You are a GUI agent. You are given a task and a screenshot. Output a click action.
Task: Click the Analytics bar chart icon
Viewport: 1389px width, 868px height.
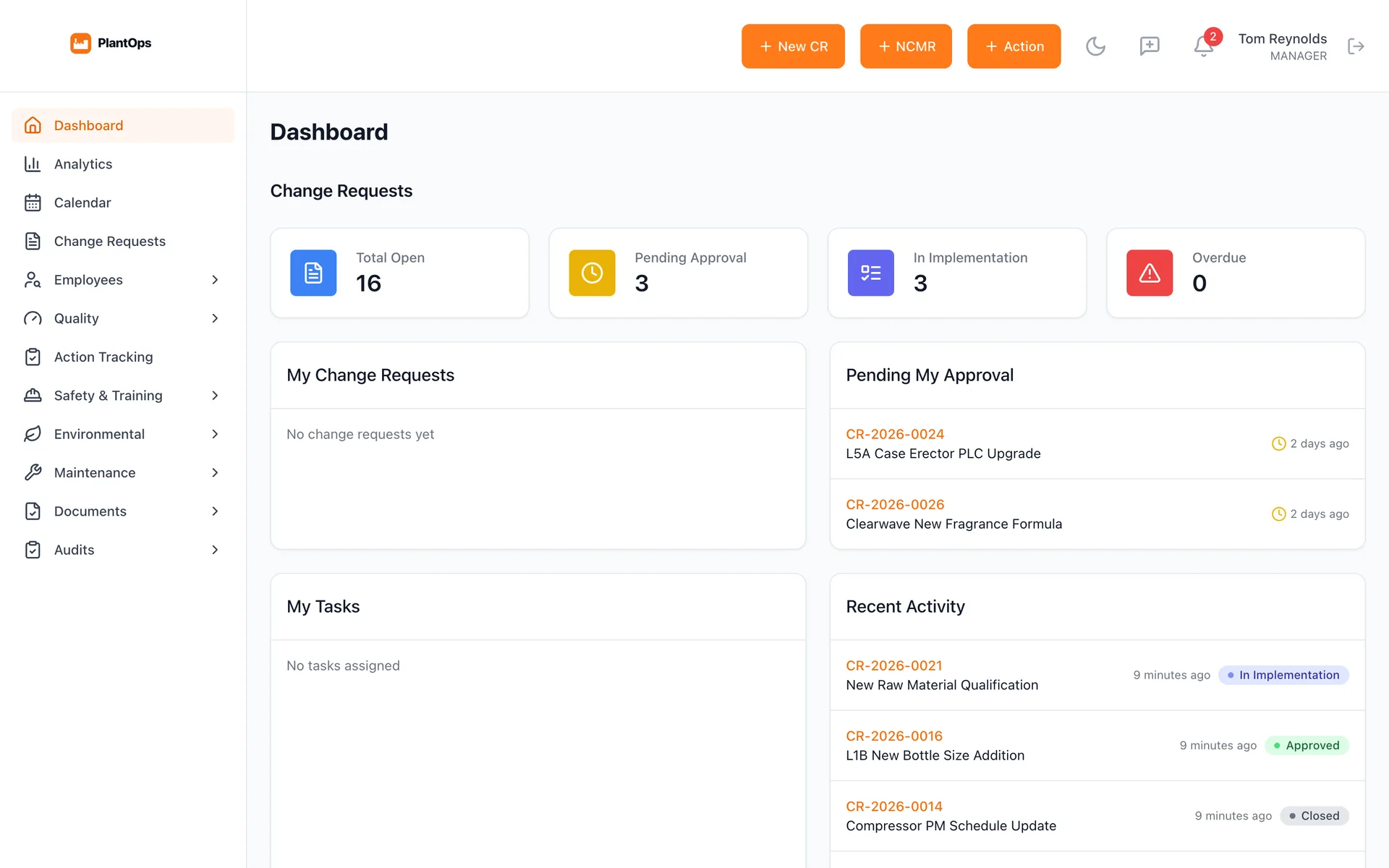tap(33, 164)
